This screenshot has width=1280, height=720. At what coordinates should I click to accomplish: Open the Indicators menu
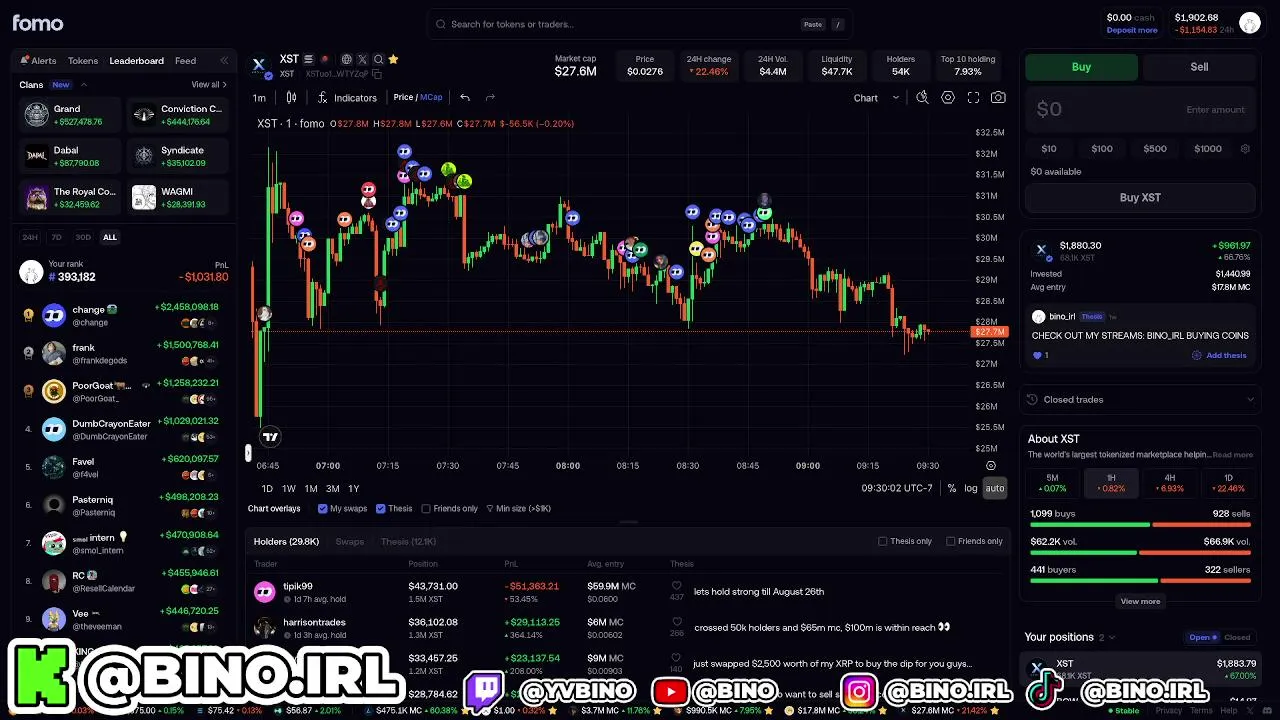tap(347, 98)
